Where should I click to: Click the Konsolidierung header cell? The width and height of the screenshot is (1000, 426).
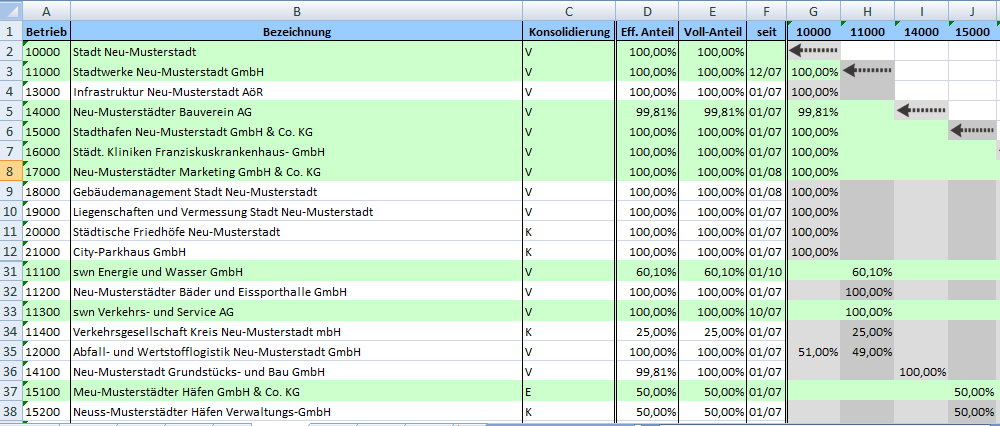point(567,31)
